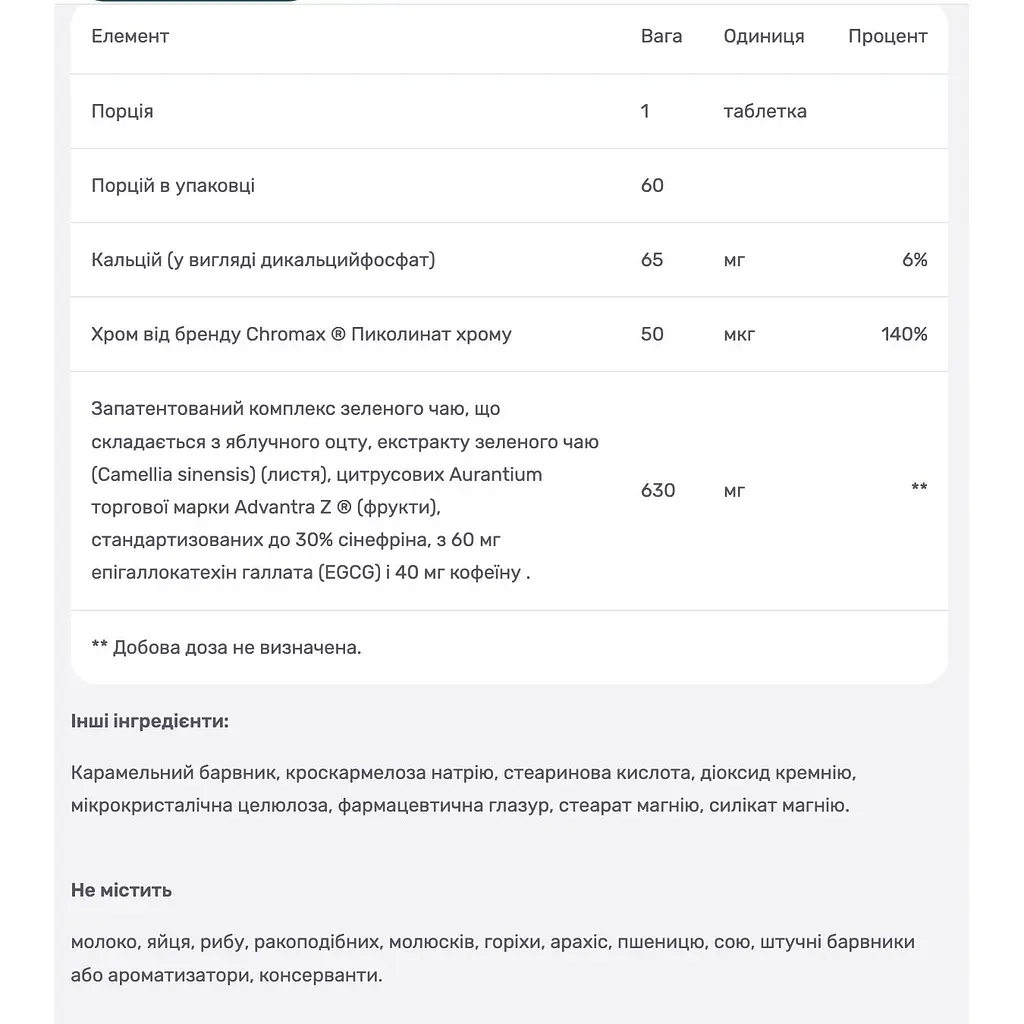The width and height of the screenshot is (1024, 1024).
Task: Click the Добова доза не визначена footnote
Action: (x=226, y=647)
